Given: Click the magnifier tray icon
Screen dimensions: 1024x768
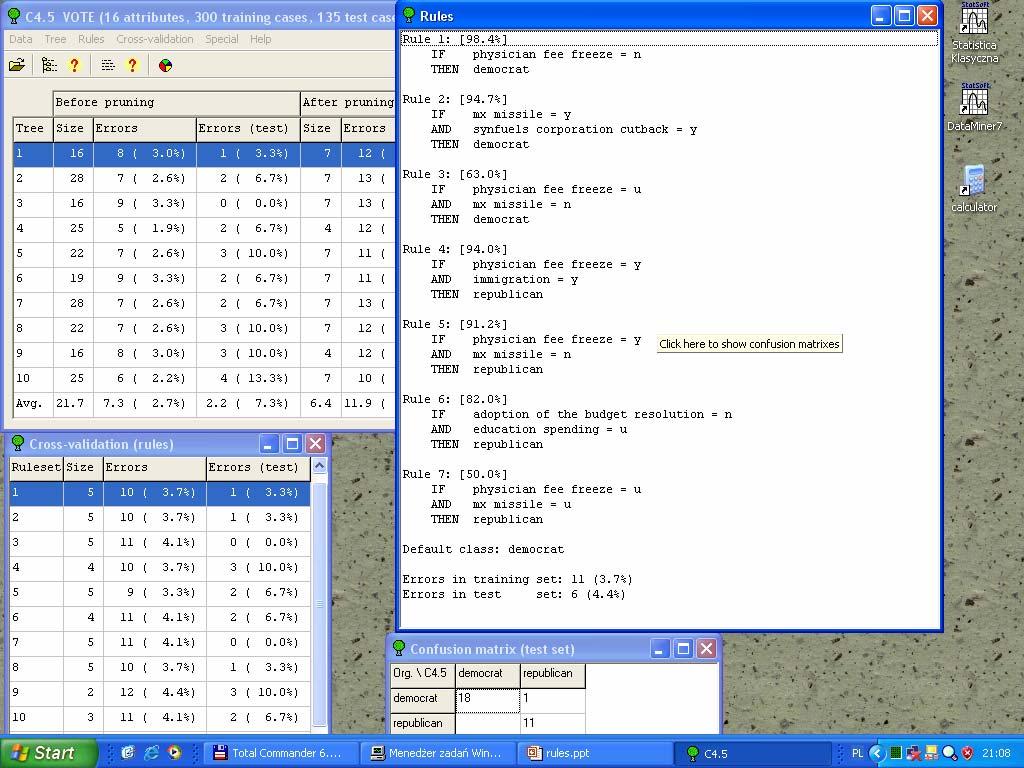Looking at the screenshot, I should coord(950,753).
